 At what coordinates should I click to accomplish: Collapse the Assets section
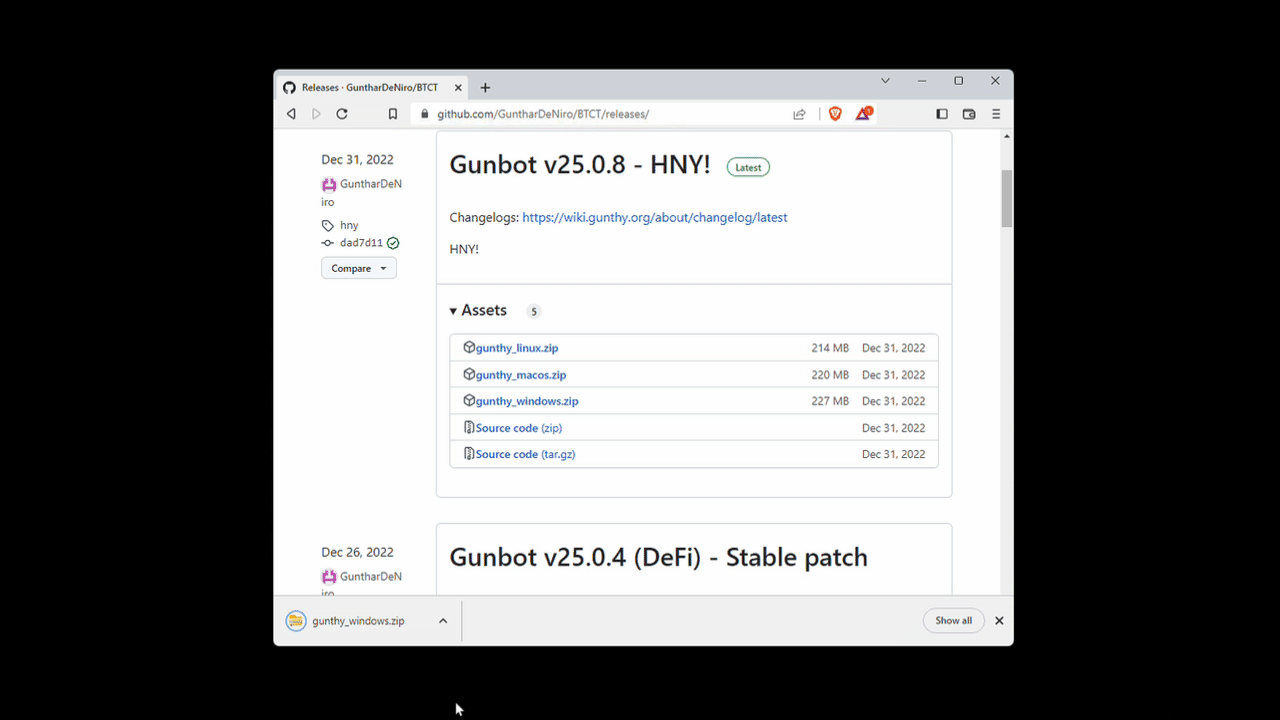(x=479, y=311)
